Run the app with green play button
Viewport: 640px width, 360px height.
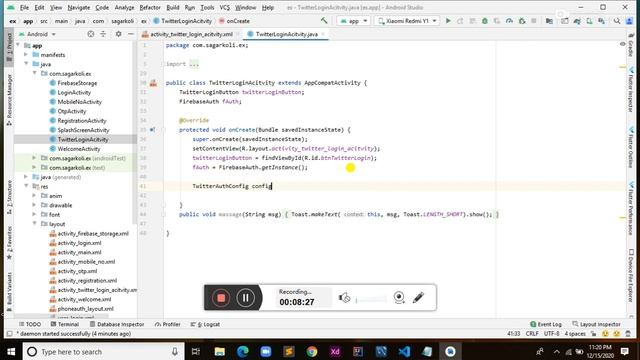[x=448, y=21]
